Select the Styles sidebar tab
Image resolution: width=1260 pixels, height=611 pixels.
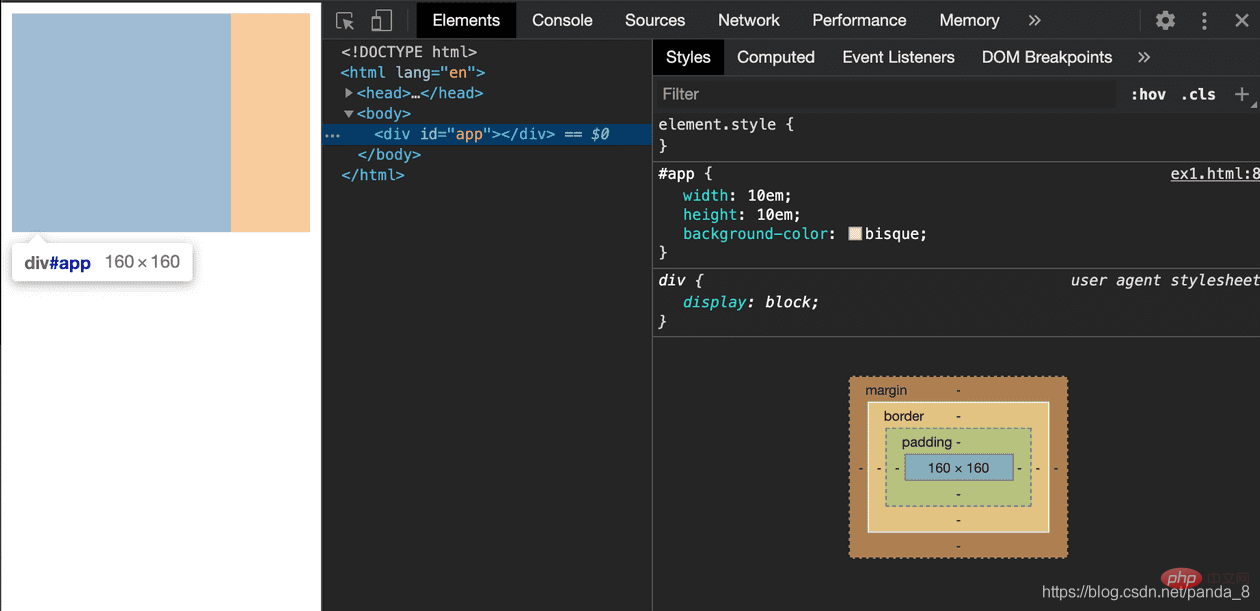(688, 57)
